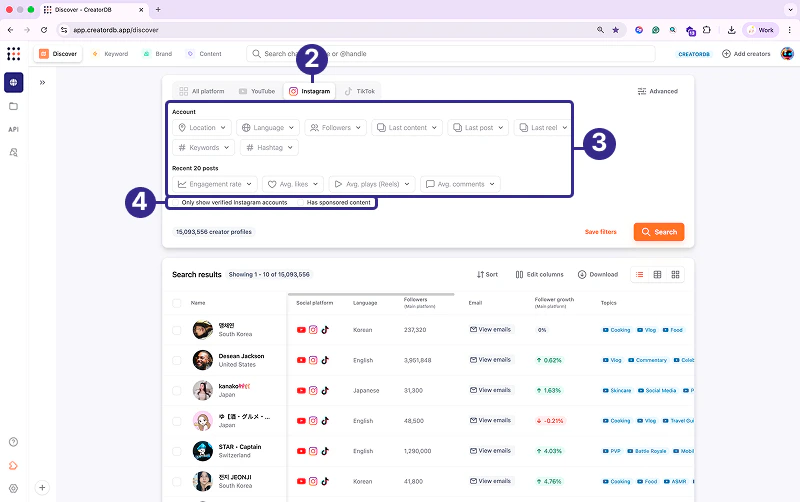Click the creator lookup sidebar icon
800x502 pixels.
(14, 152)
